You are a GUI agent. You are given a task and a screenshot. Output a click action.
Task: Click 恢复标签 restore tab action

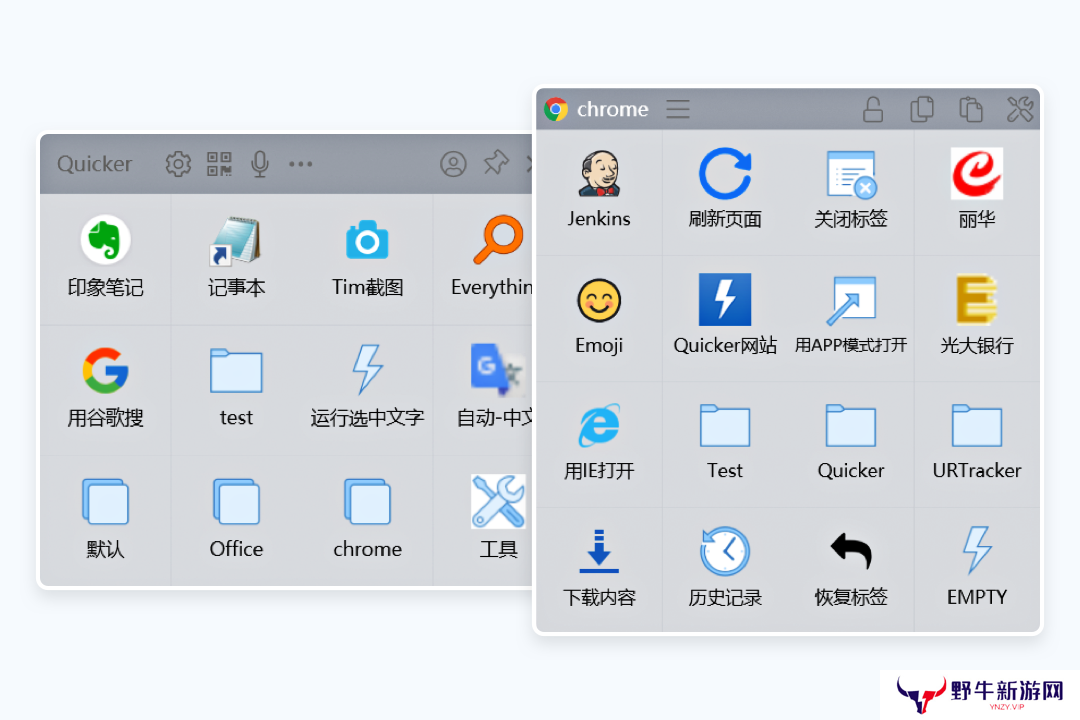point(851,570)
